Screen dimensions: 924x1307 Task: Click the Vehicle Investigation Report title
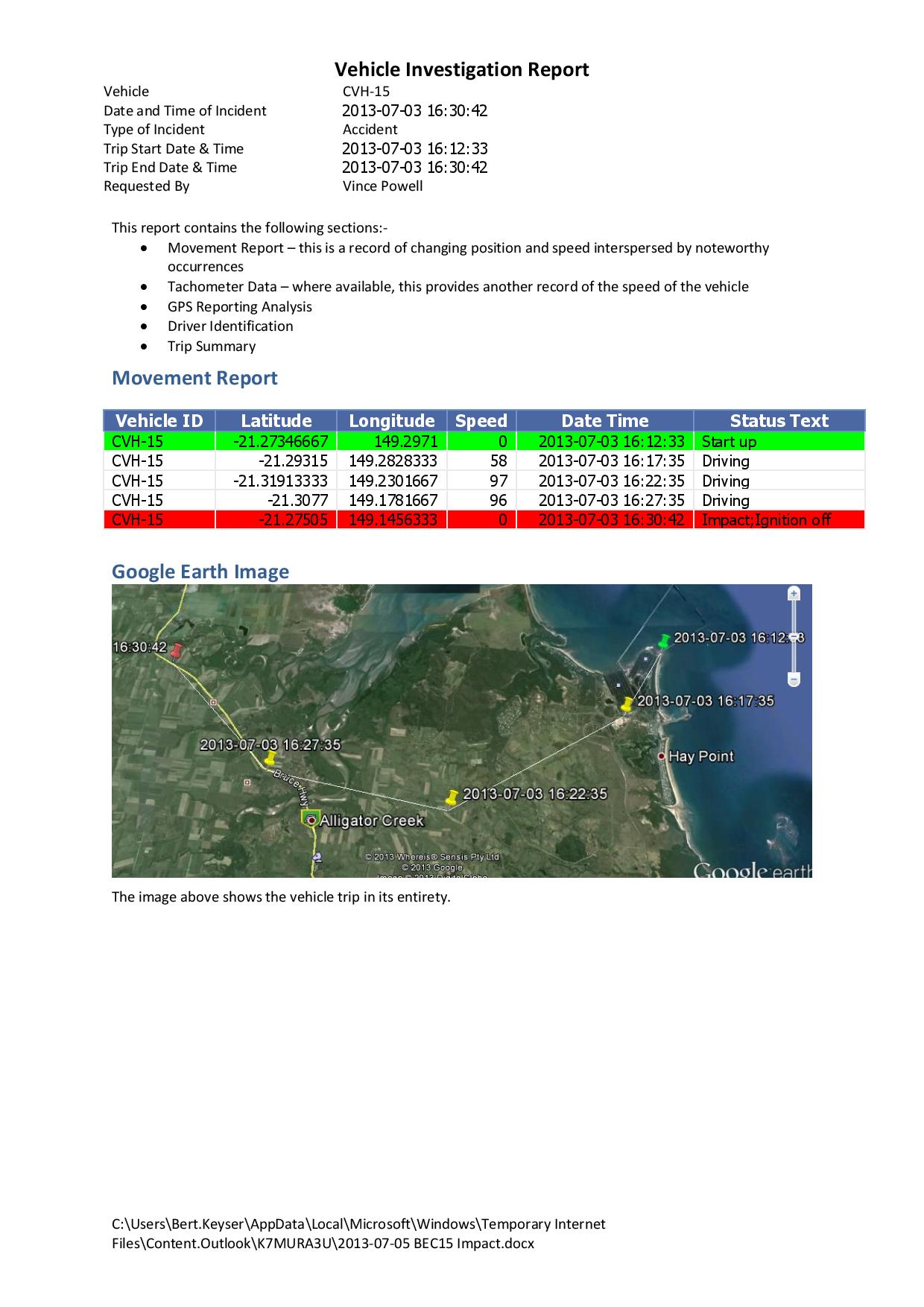(461, 70)
